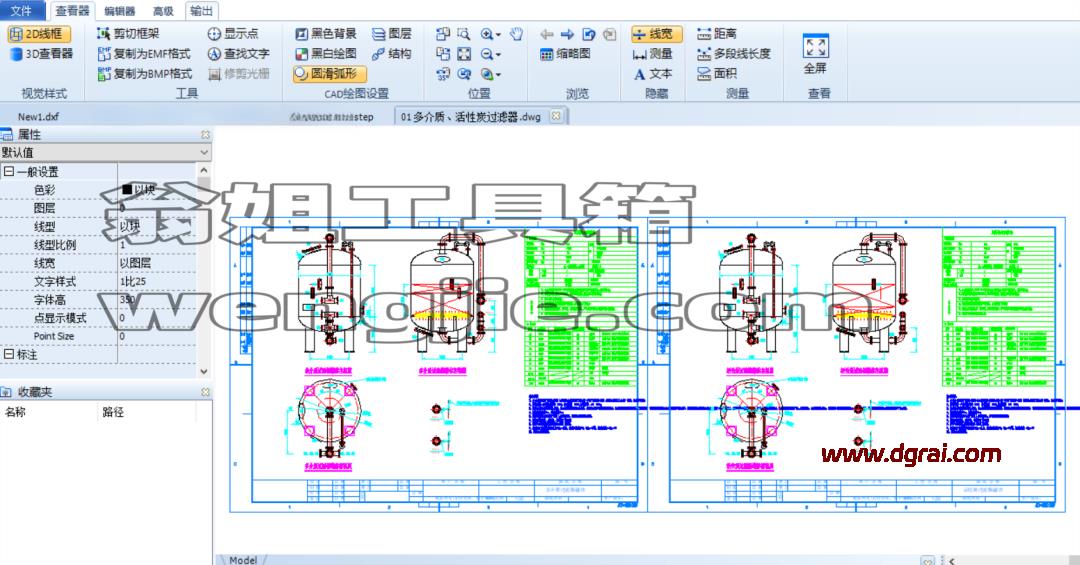Click the 线型比例 value field

(157, 245)
